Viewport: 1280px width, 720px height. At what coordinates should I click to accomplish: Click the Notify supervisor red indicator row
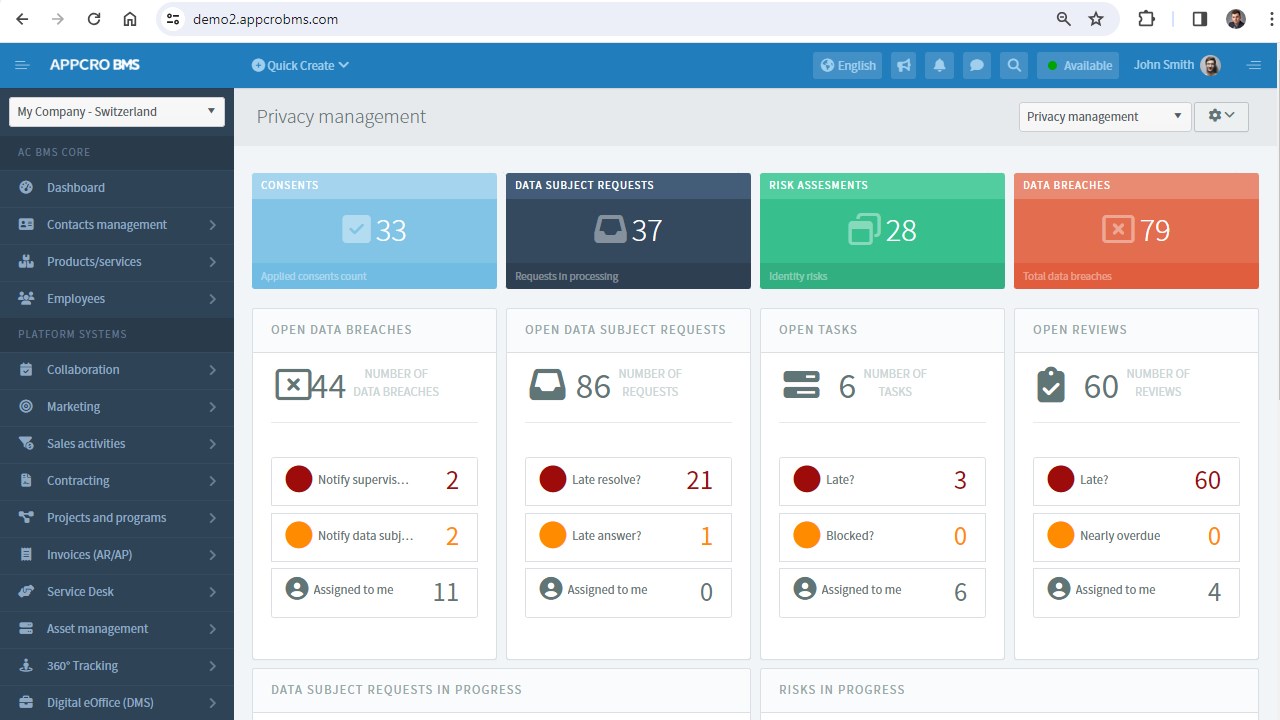374,481
